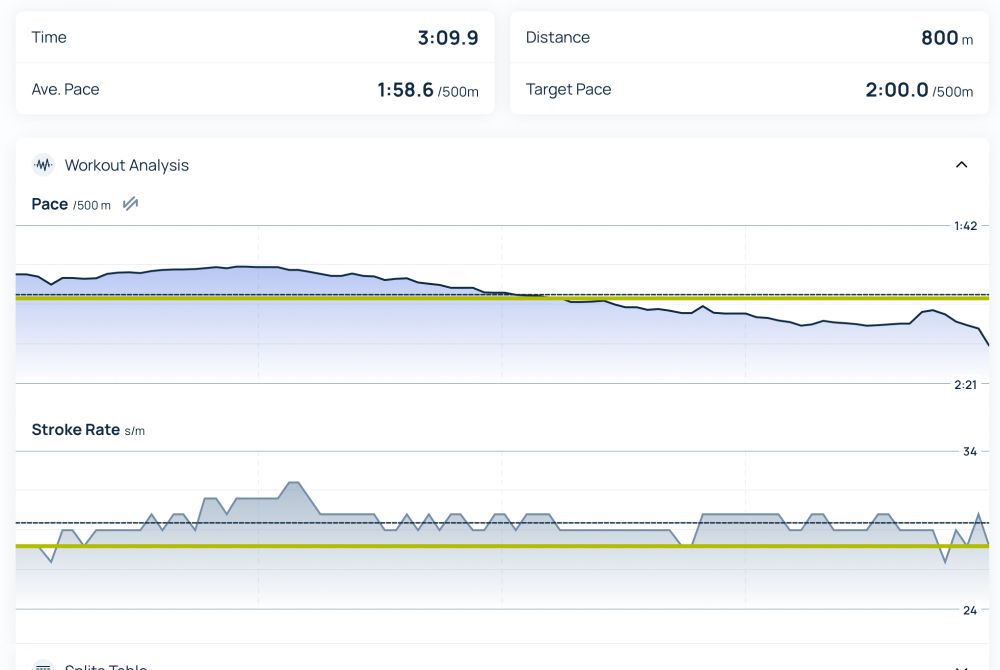This screenshot has width=1000, height=670.
Task: Click the Stroke Rate s/m label
Action: (88, 430)
